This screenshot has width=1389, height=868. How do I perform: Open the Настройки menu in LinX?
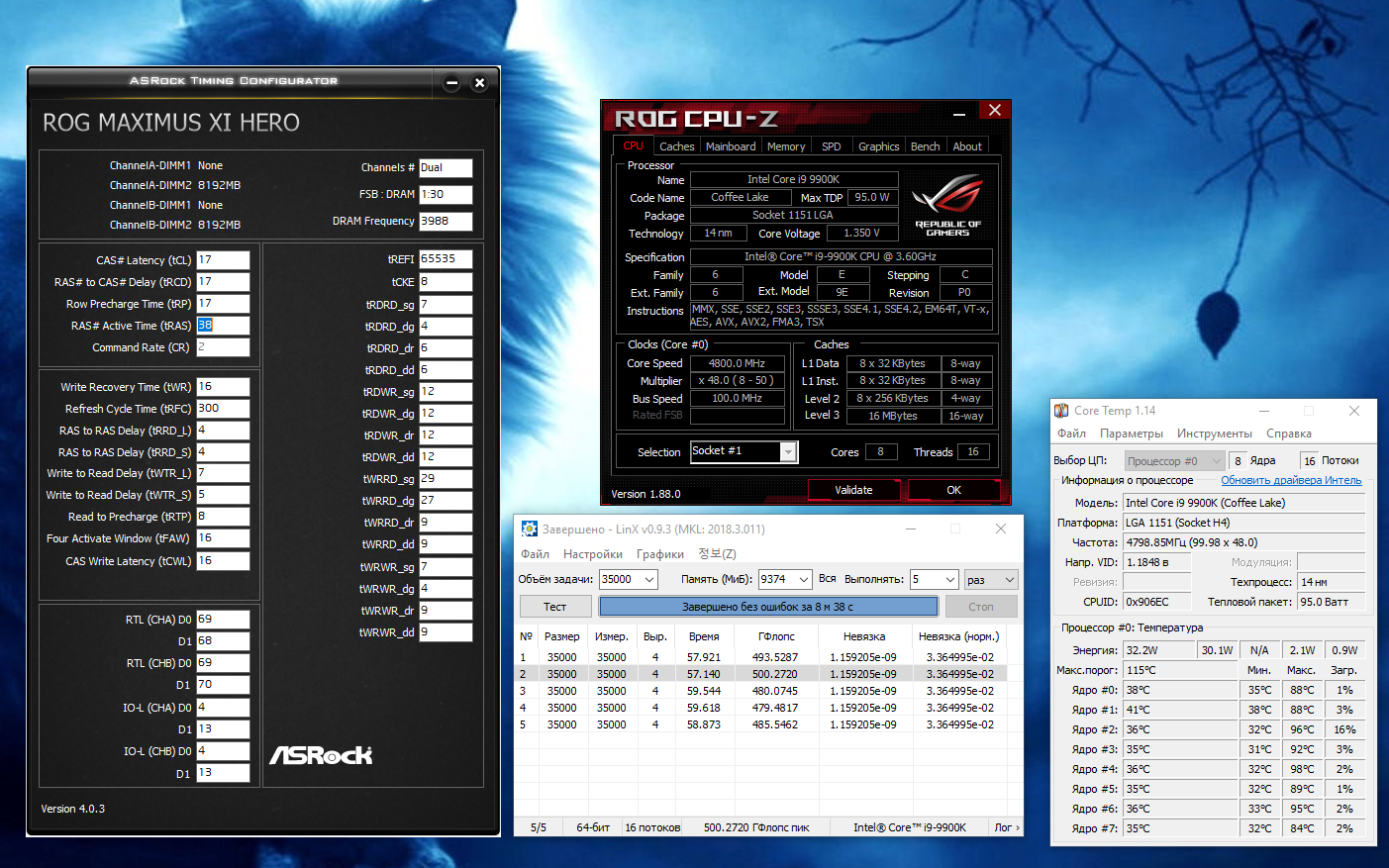coord(593,554)
